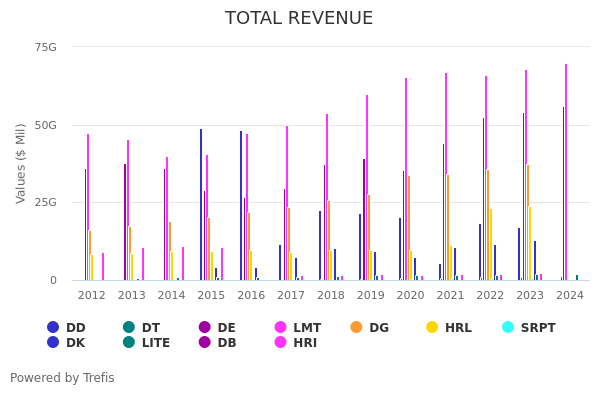Screen dimensions: 600x400
Task: Click the purple DE legend marker
Action: click(205, 327)
